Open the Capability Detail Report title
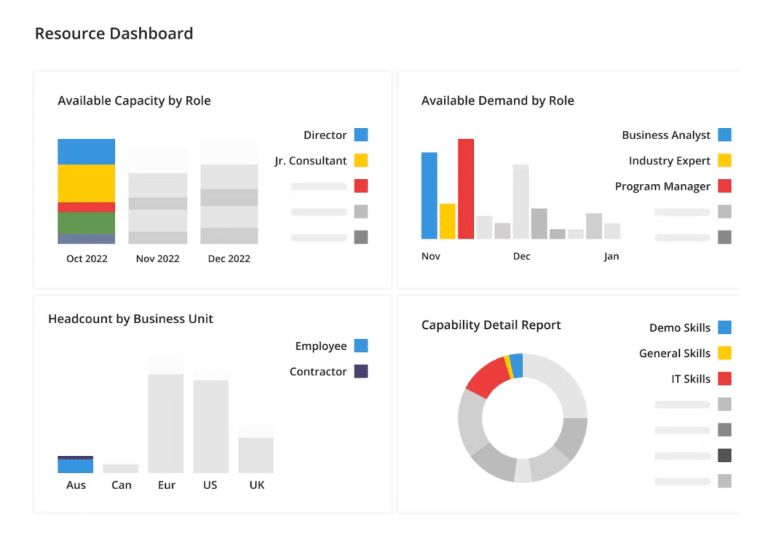768x534 pixels. click(x=491, y=325)
